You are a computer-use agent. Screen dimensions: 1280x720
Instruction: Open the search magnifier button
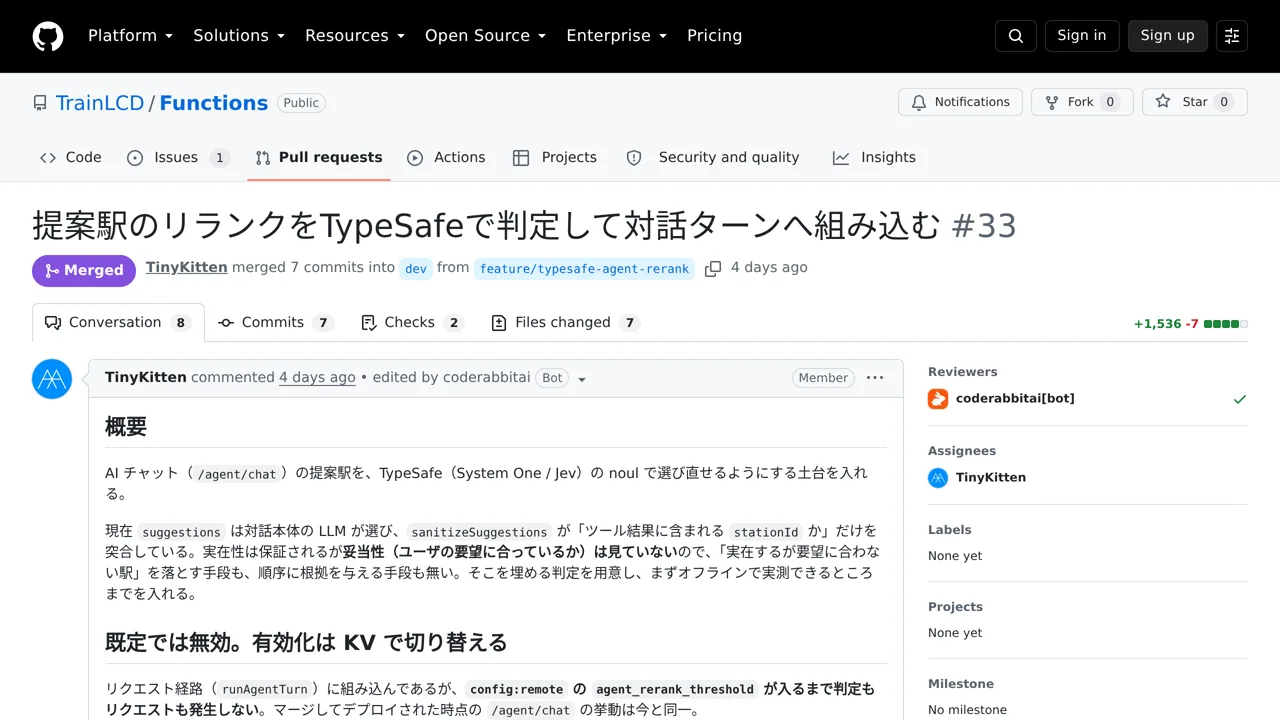point(1016,36)
